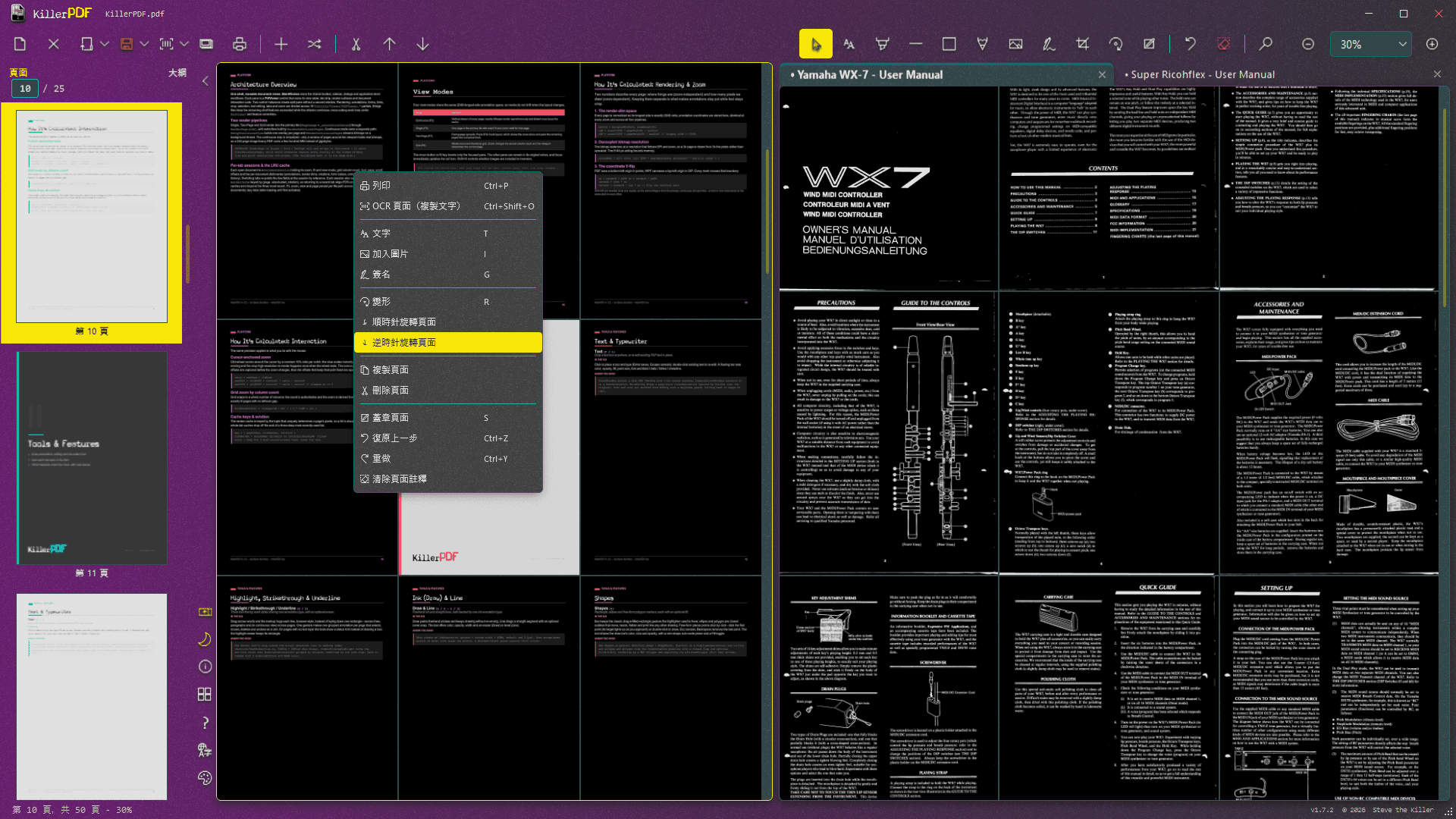This screenshot has width=1456, height=819.
Task: Toggle dark mode with the moon icon
Action: point(205,639)
